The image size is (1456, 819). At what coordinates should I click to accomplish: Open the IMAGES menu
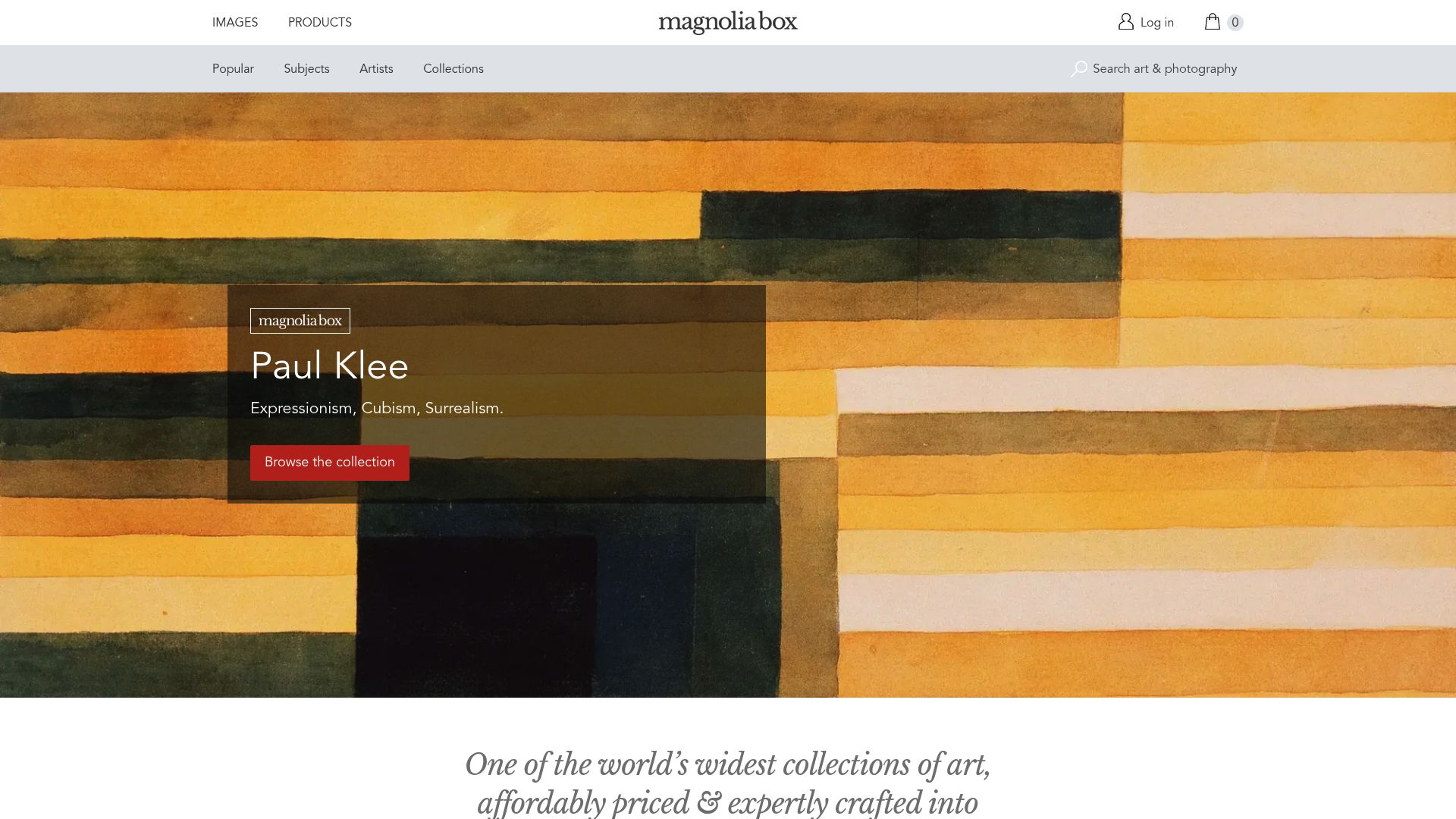(x=235, y=23)
